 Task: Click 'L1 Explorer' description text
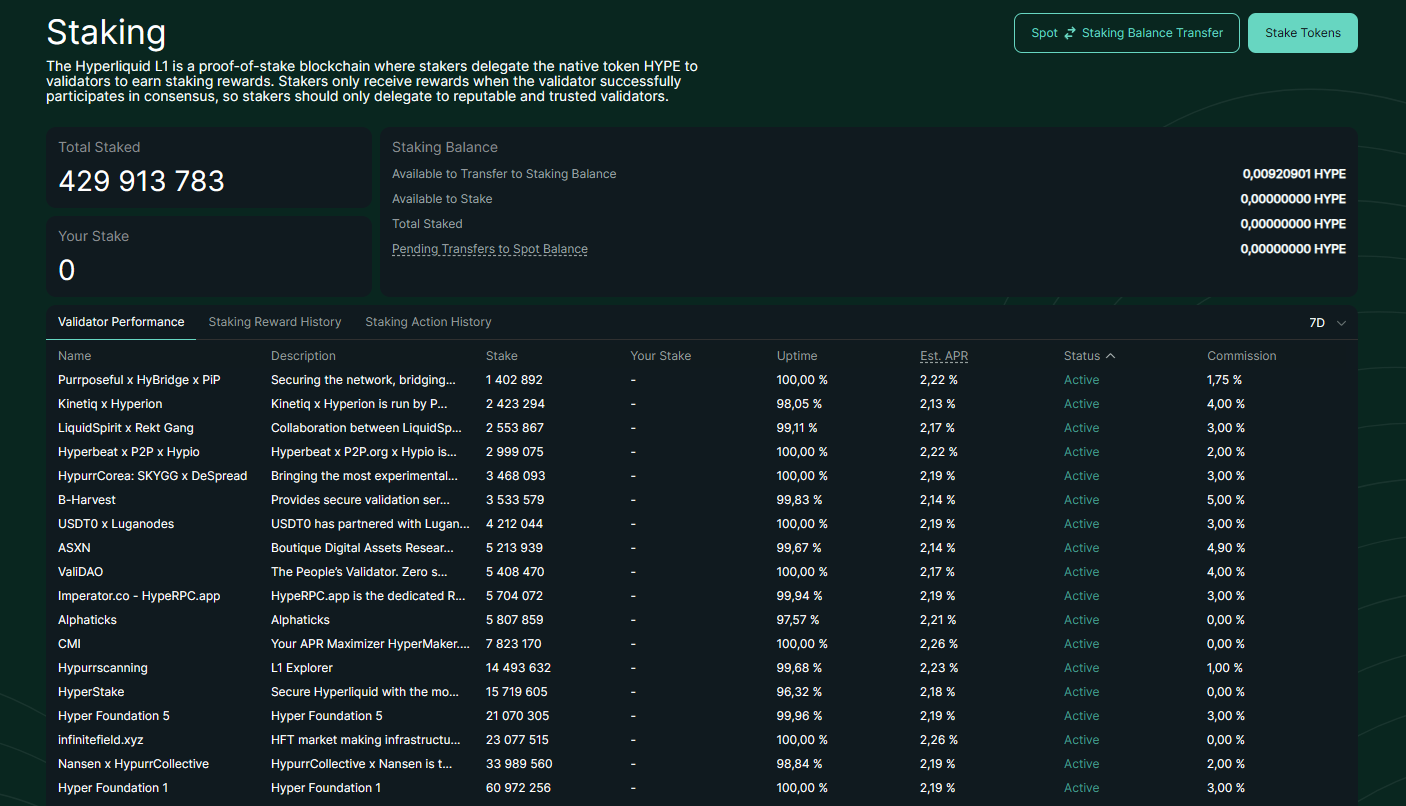[302, 668]
